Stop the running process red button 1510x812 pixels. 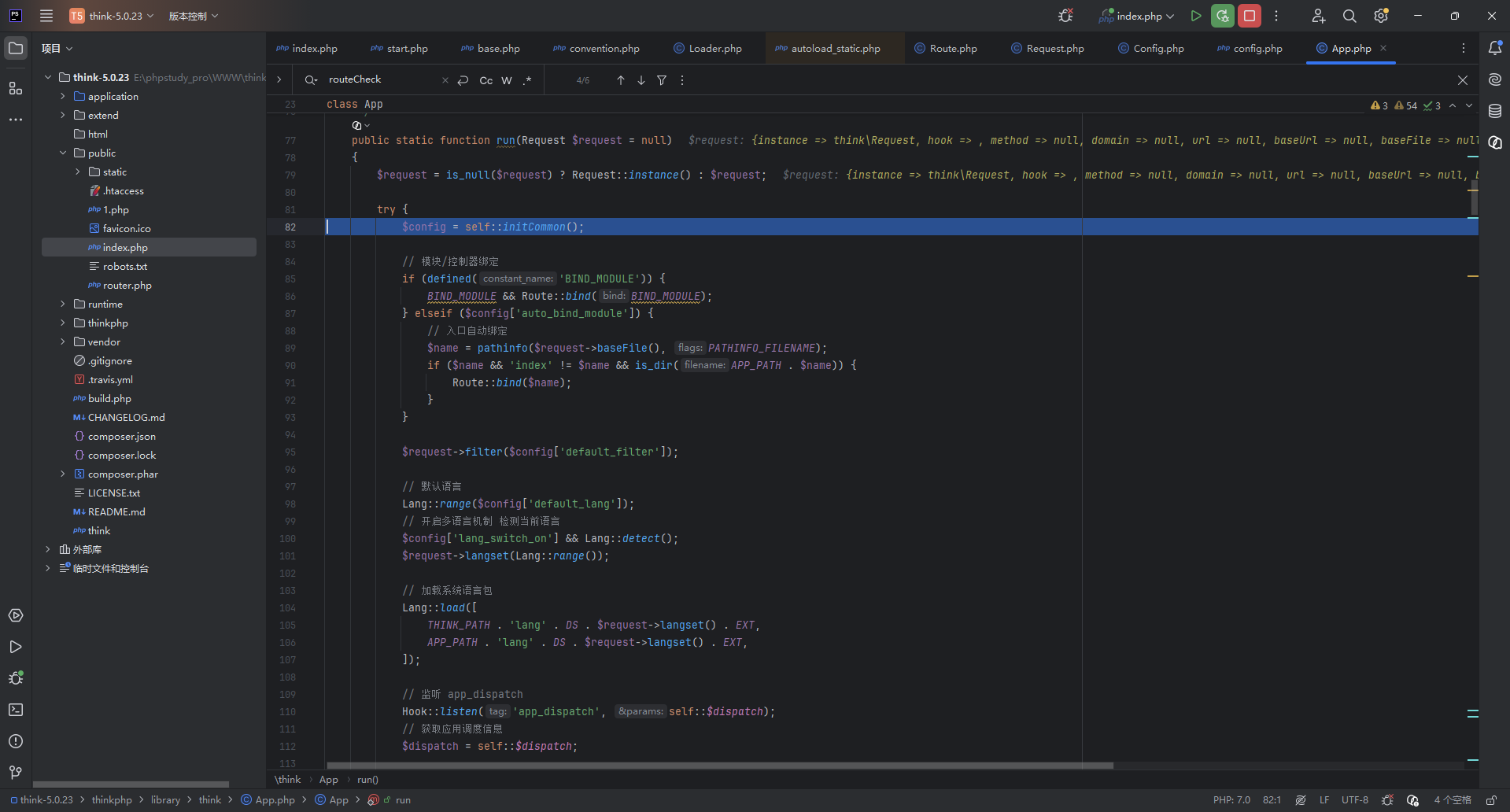click(x=1249, y=16)
